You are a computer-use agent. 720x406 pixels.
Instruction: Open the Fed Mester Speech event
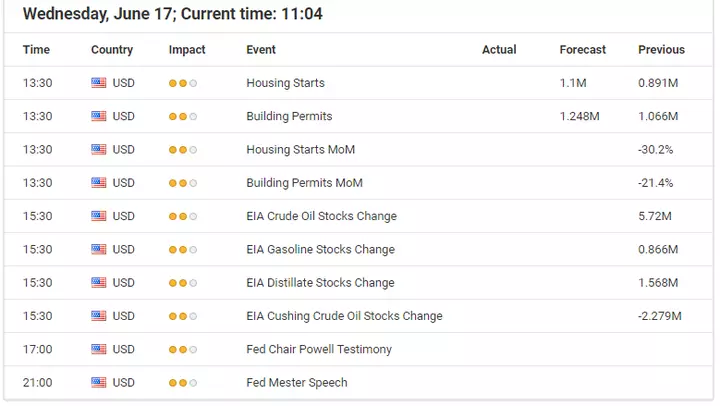[x=297, y=383]
